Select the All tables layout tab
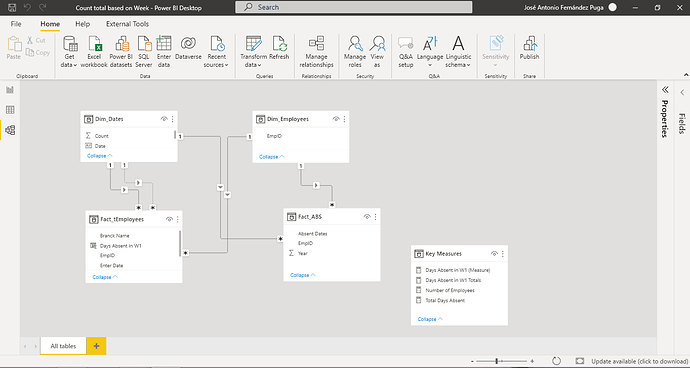The width and height of the screenshot is (690, 368). tap(63, 346)
